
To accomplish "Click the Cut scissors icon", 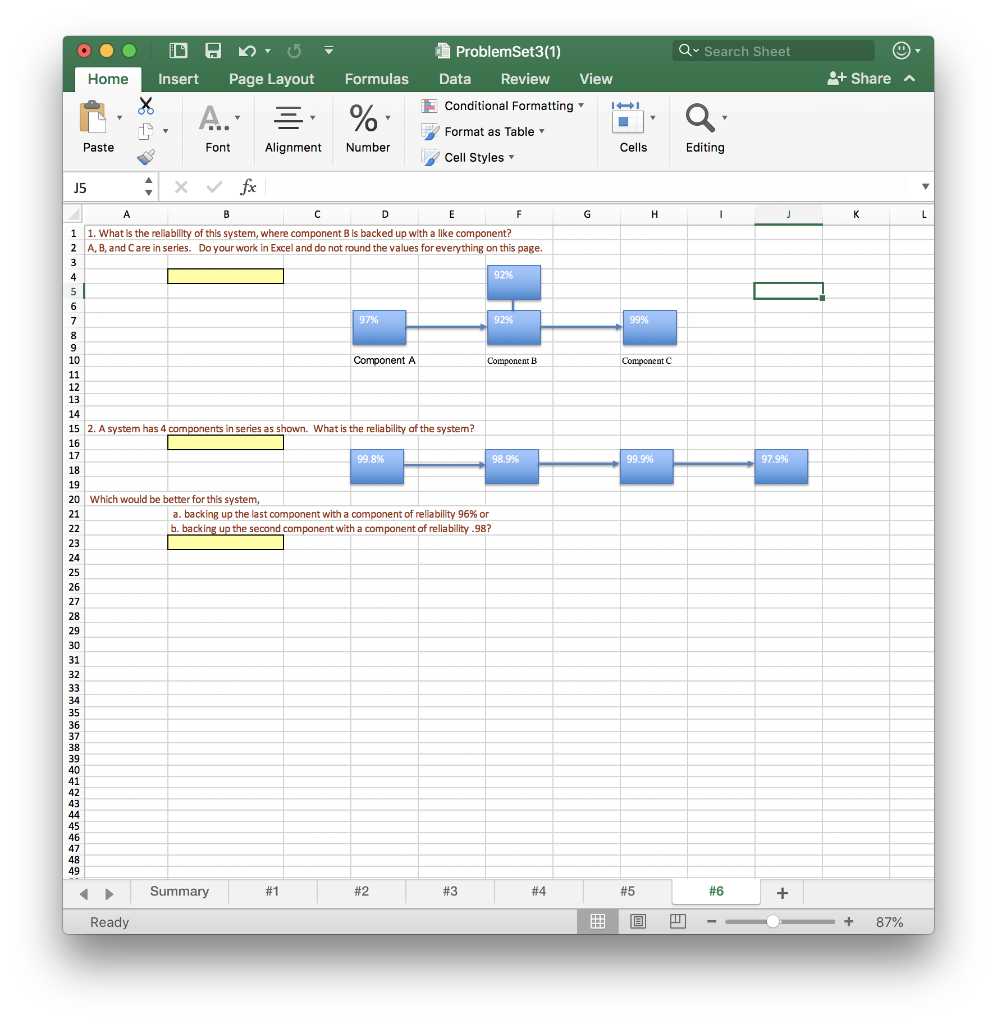I will point(146,105).
